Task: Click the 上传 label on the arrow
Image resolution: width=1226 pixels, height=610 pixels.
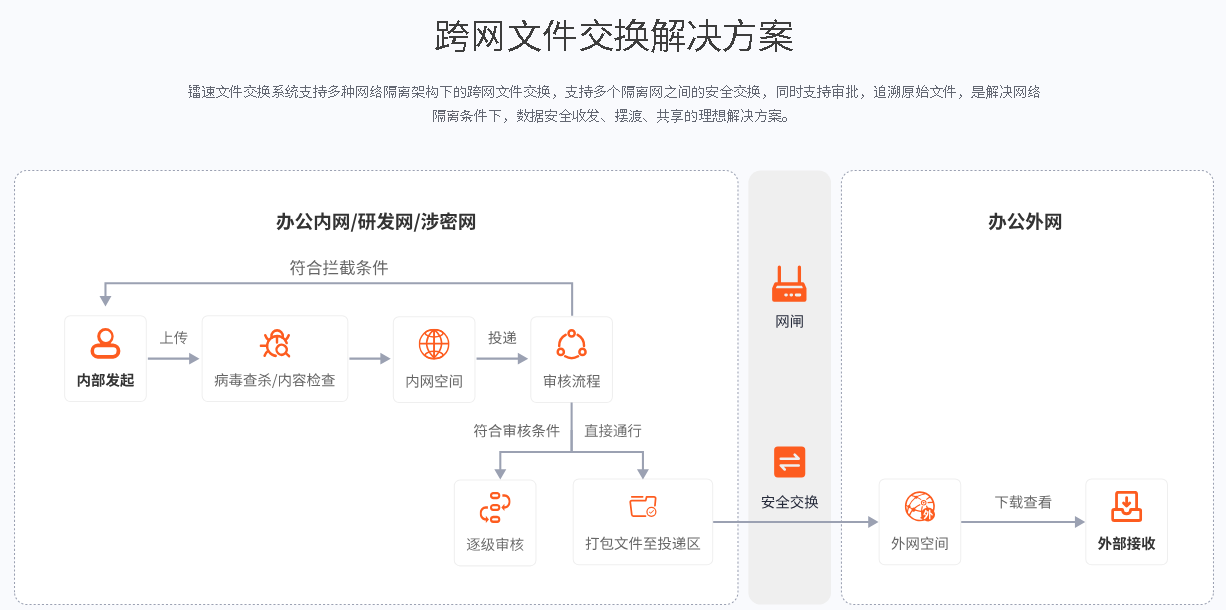Action: coord(174,337)
